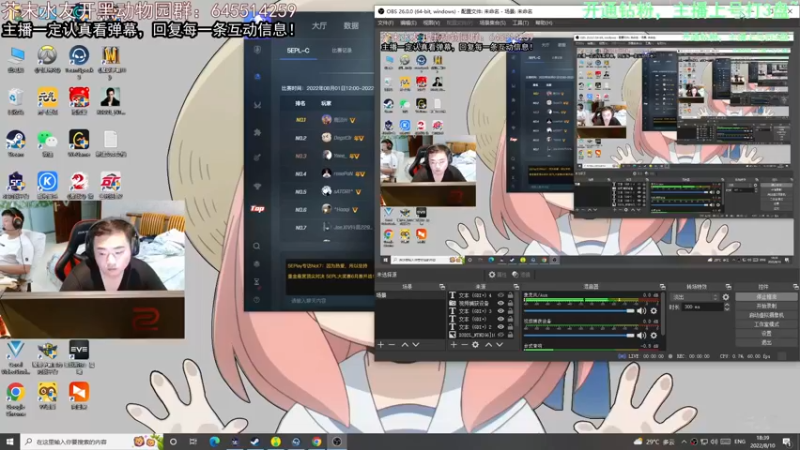The image size is (800, 450).
Task: Open the blue K music player shortcut
Action: (x=47, y=185)
